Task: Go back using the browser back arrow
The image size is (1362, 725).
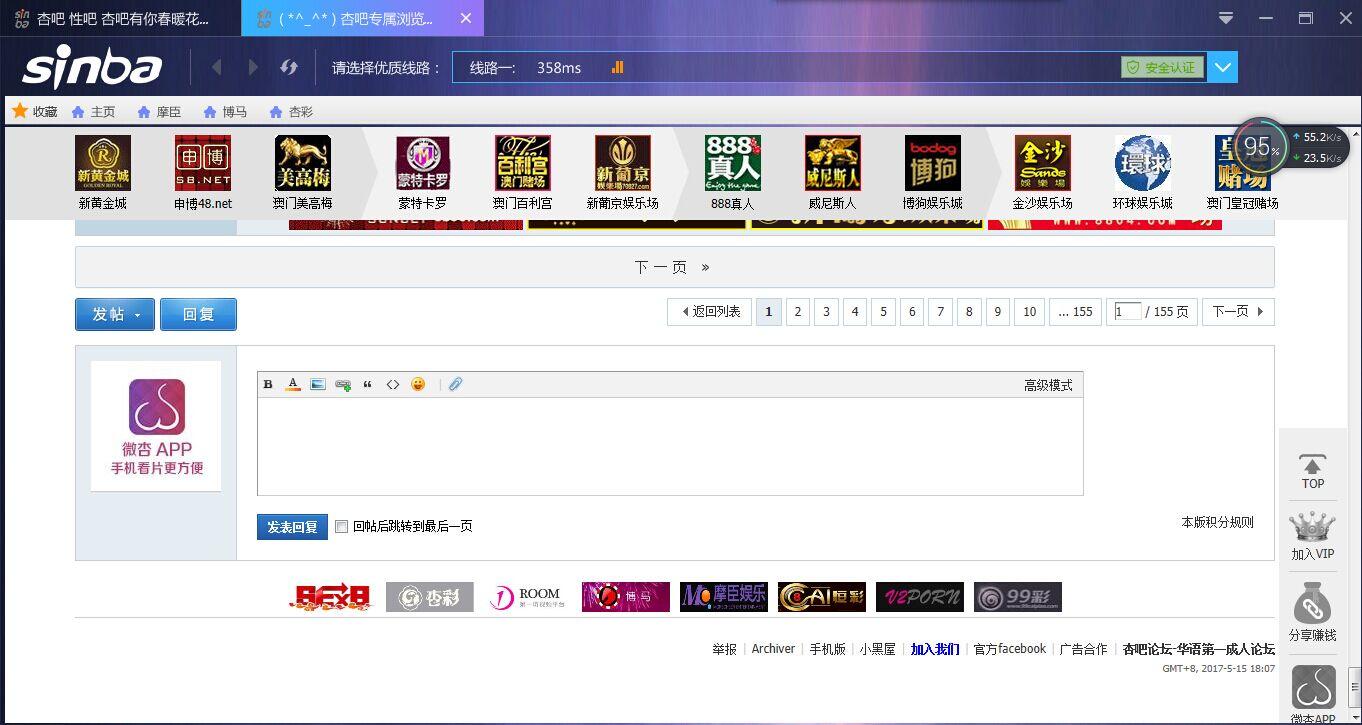Action: pos(217,67)
